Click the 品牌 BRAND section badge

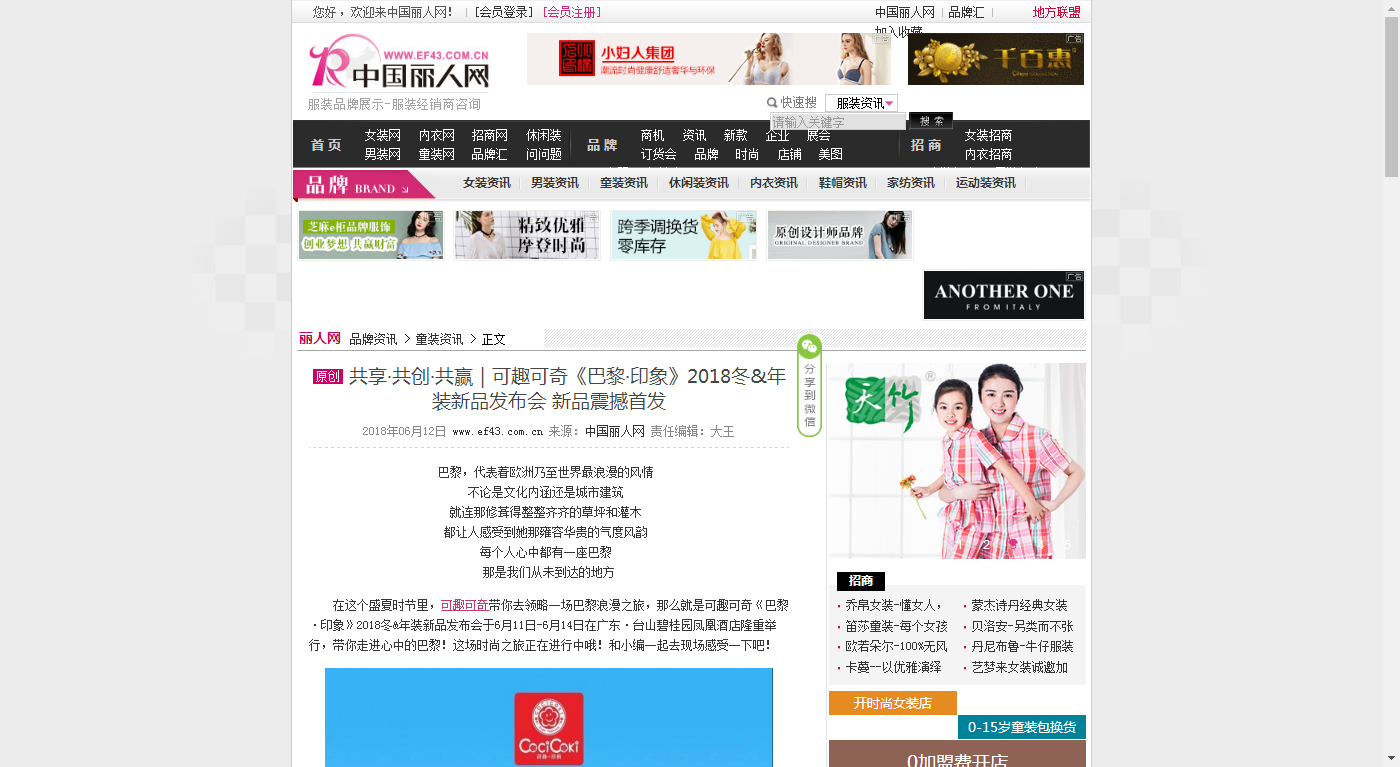tap(364, 185)
